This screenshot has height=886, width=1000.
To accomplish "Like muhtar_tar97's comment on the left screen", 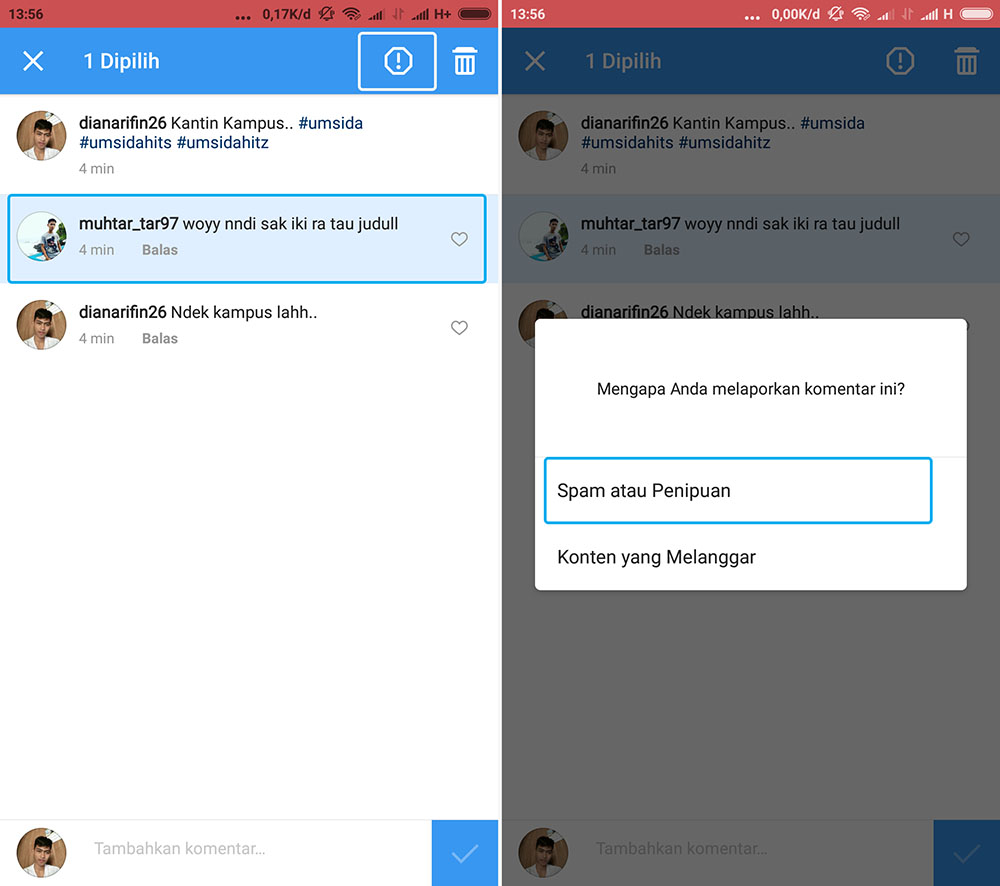I will pyautogui.click(x=459, y=239).
